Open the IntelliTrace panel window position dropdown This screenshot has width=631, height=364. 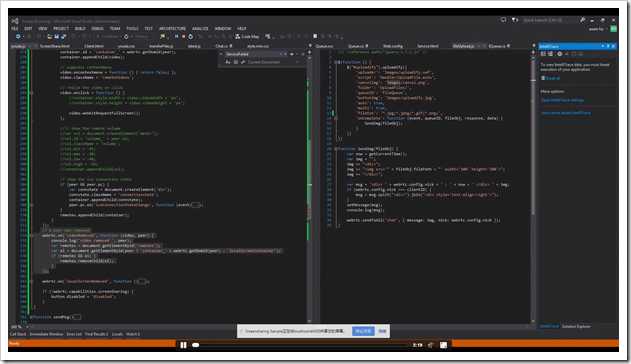coord(603,46)
